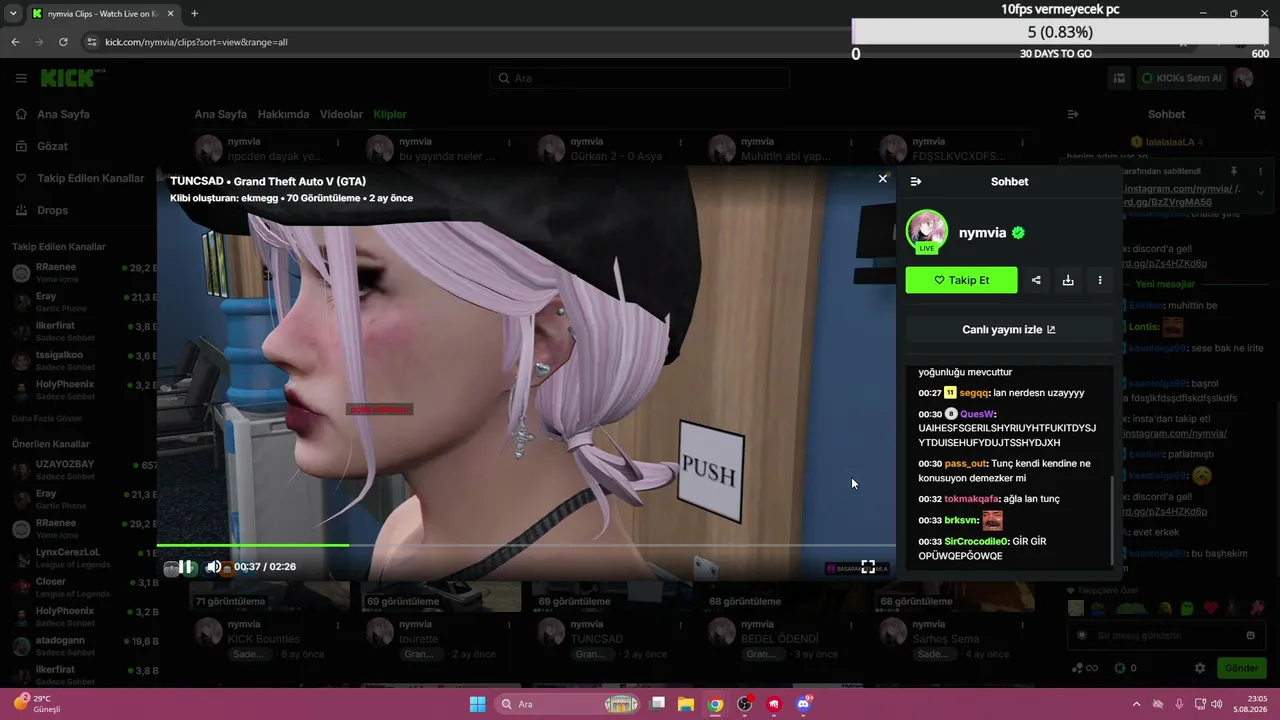The width and height of the screenshot is (1280, 720).
Task: Open Gözat in left sidebar
Action: (52, 146)
